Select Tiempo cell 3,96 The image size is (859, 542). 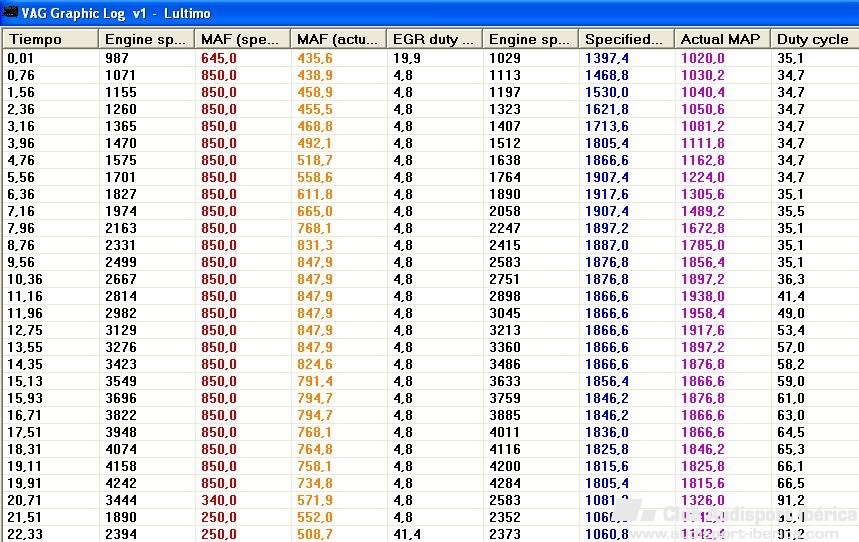21,143
